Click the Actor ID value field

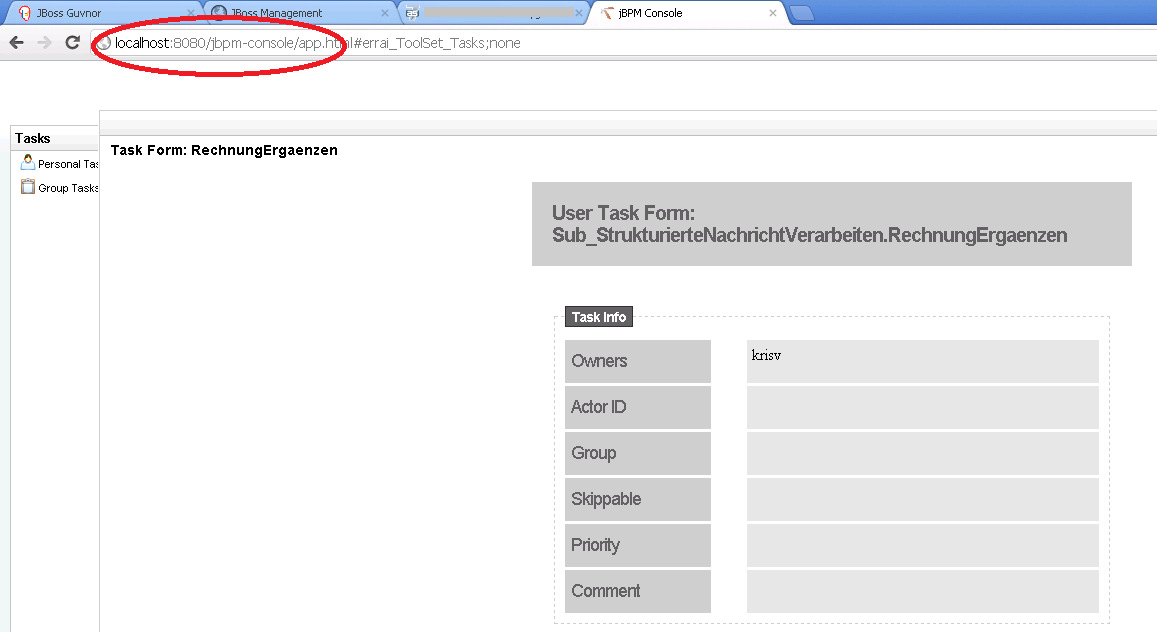click(x=922, y=407)
